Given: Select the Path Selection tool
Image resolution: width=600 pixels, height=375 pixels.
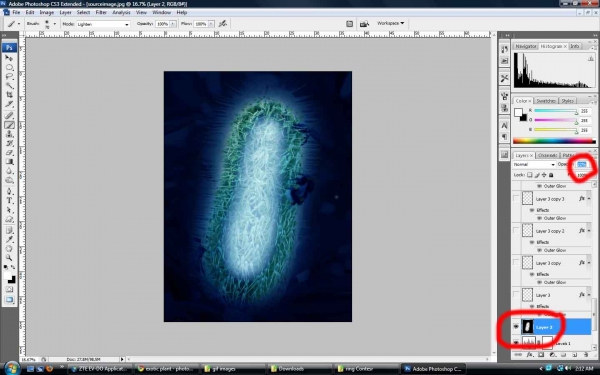Looking at the screenshot, I should 9,210.
